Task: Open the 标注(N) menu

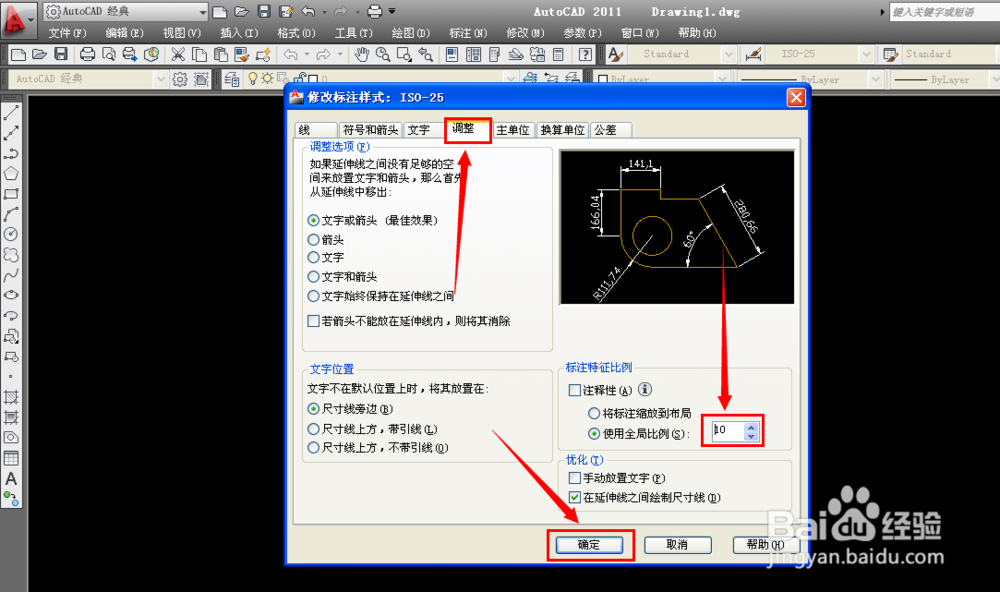Action: pyautogui.click(x=468, y=33)
